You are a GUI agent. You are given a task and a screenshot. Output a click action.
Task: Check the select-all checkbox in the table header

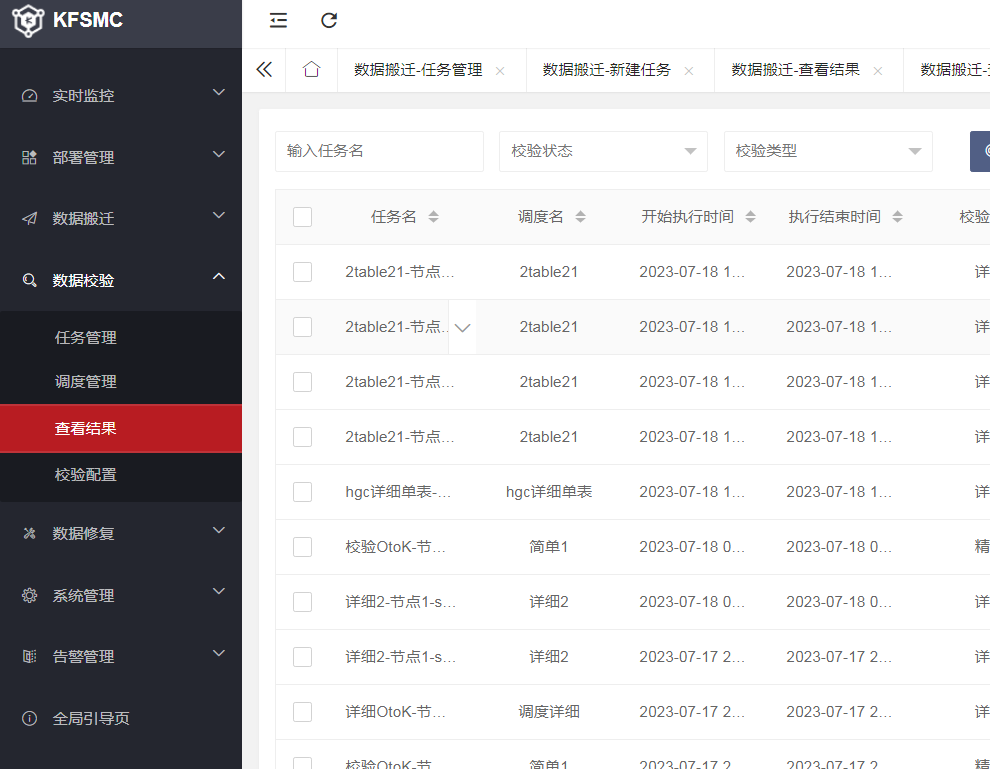click(302, 216)
